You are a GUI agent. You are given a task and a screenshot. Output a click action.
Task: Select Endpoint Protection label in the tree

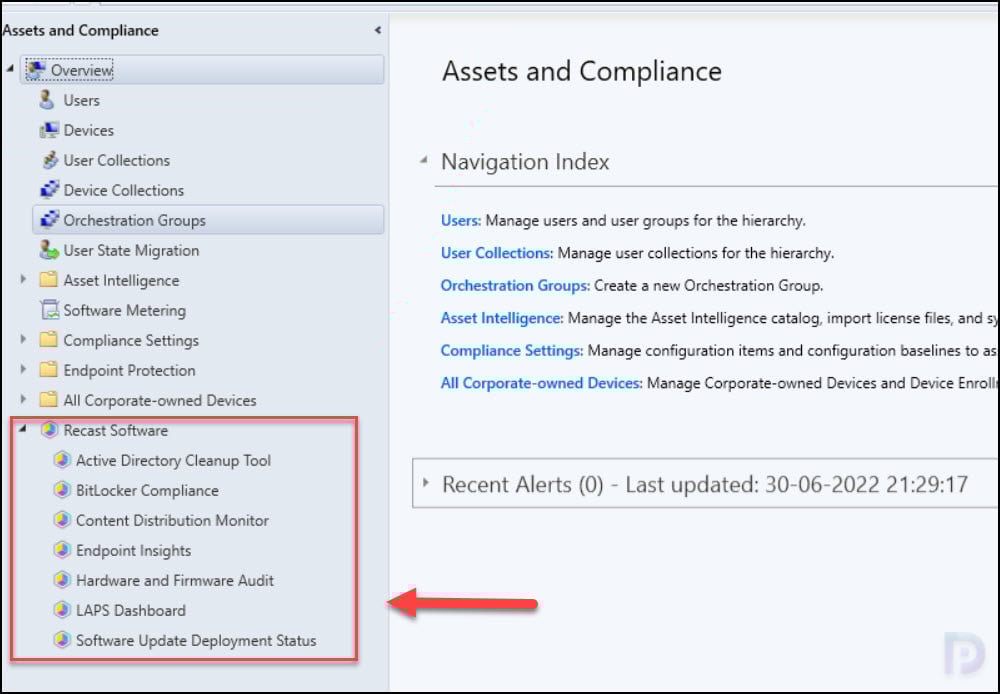pyautogui.click(x=129, y=371)
